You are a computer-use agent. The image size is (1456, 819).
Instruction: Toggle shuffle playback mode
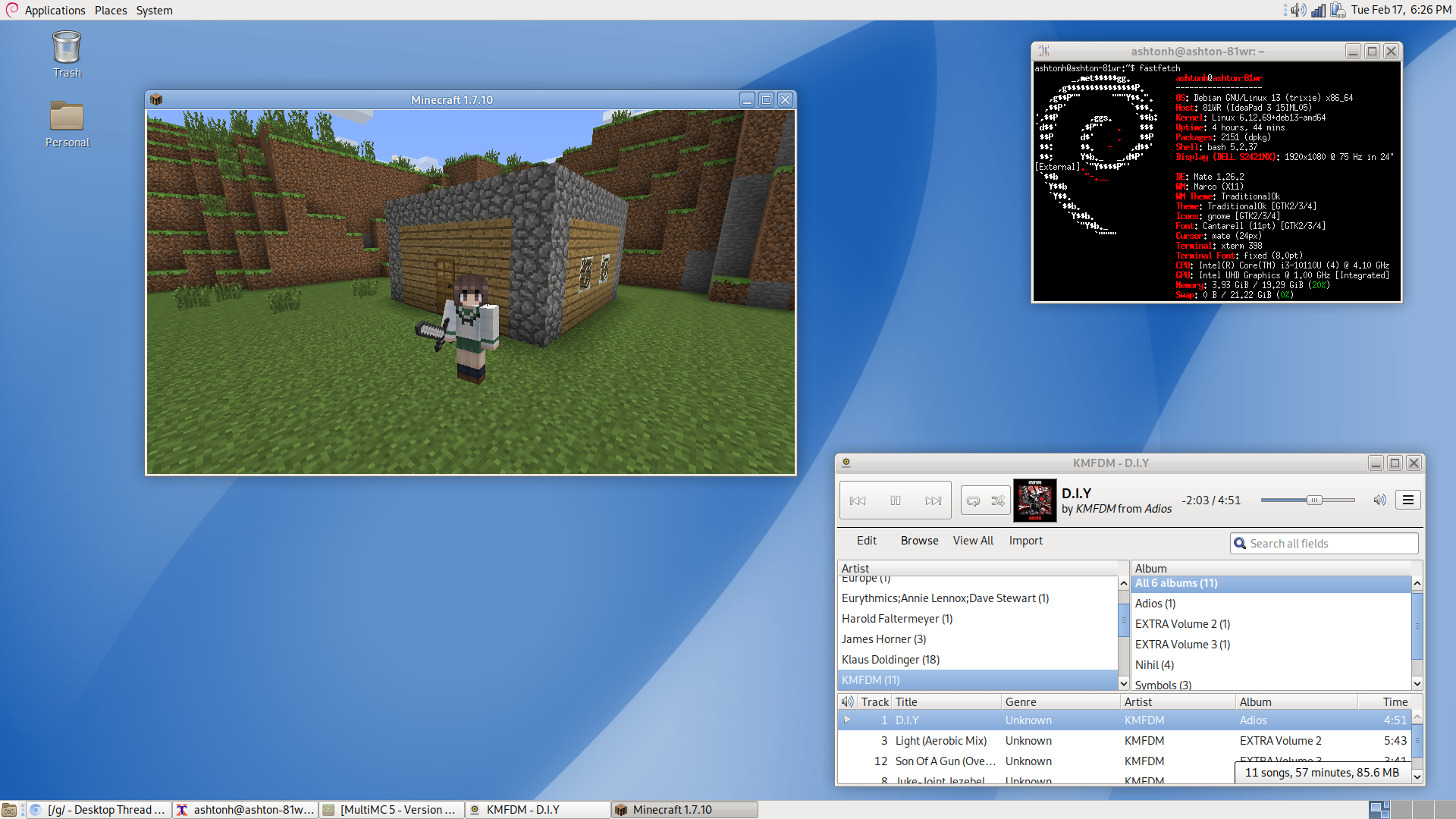pos(998,500)
